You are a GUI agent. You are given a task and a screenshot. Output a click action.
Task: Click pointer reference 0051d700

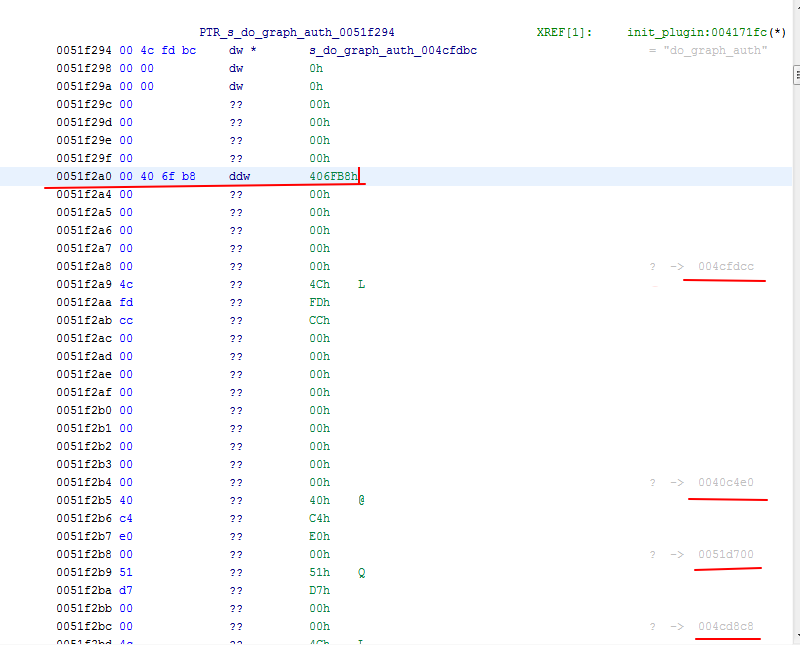[x=726, y=554]
